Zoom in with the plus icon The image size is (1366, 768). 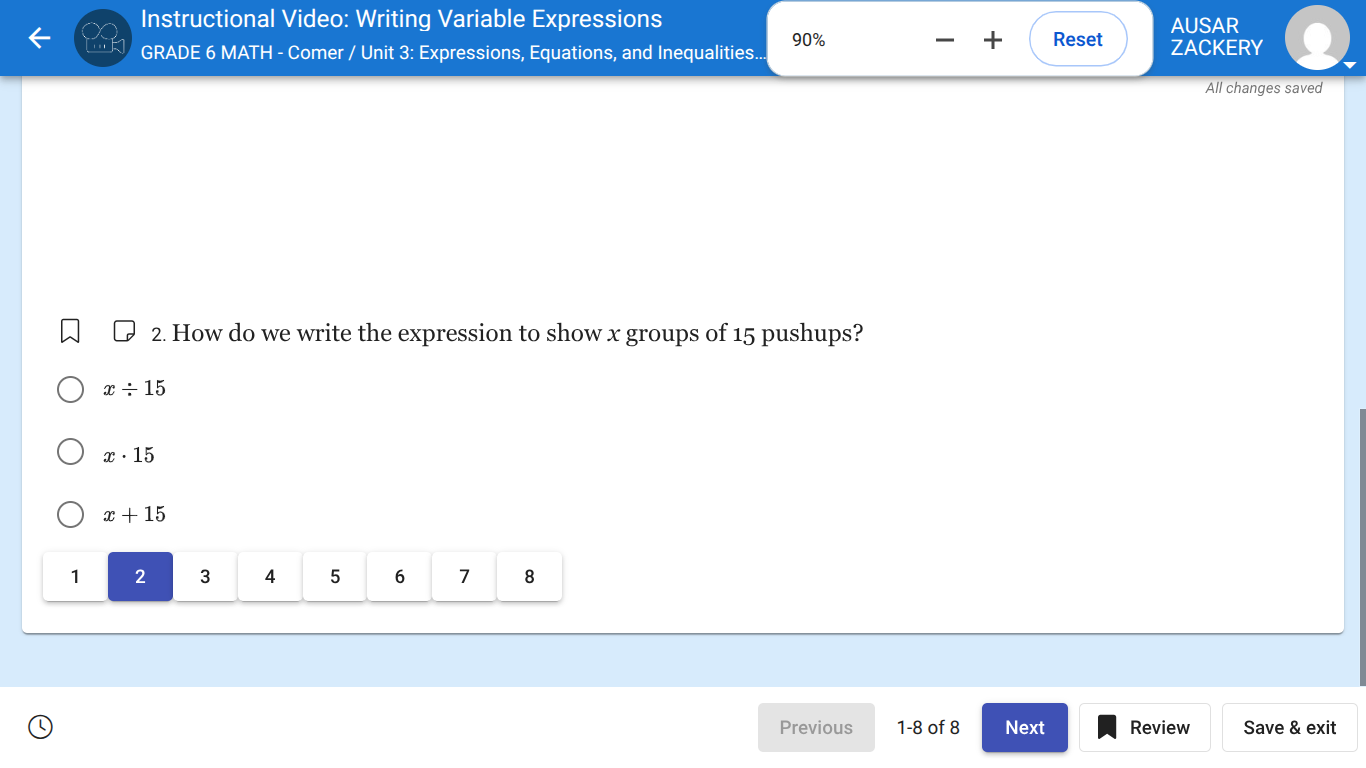coord(992,39)
